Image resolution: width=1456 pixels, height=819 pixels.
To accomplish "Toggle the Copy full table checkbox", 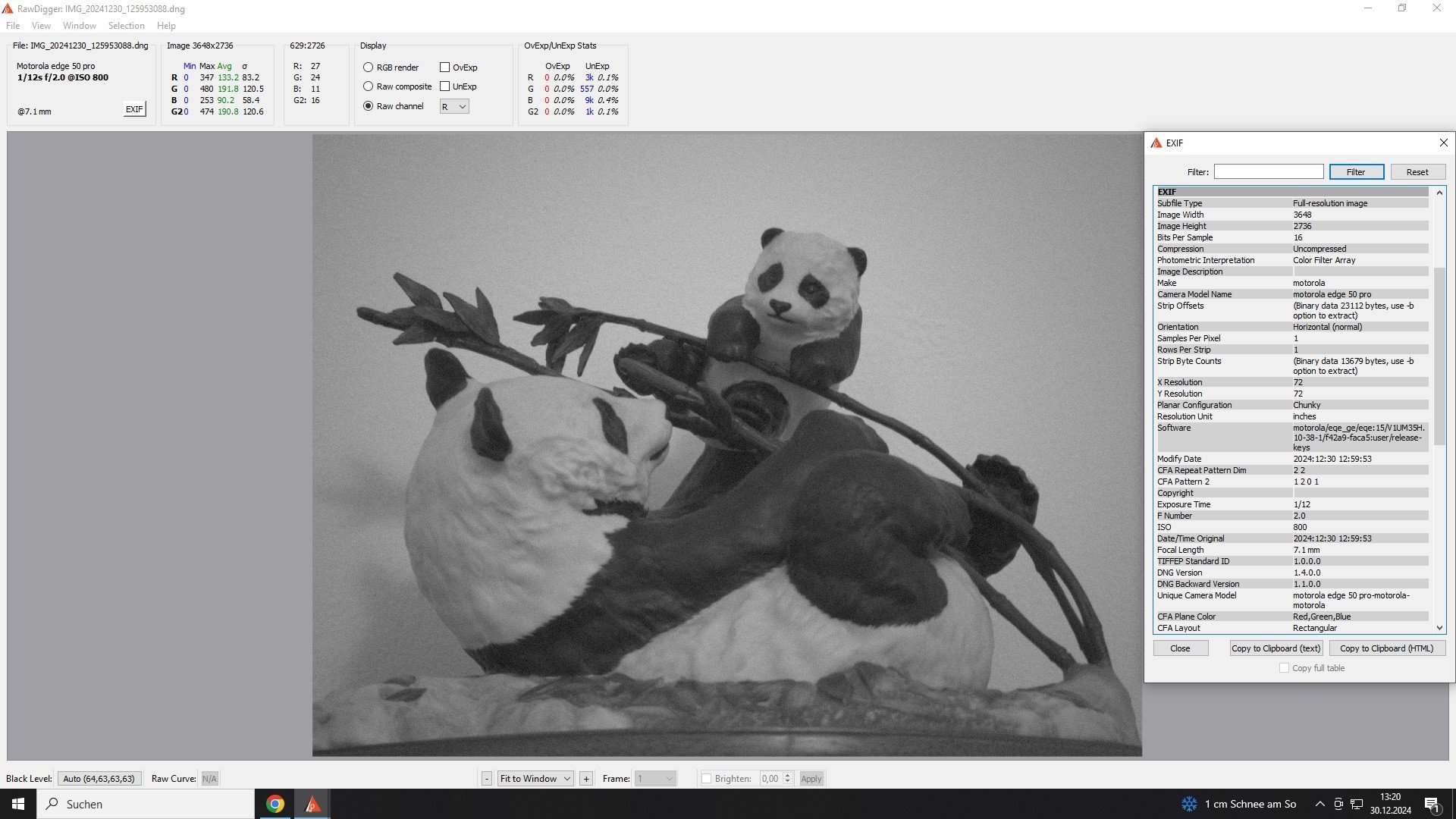I will (x=1284, y=668).
